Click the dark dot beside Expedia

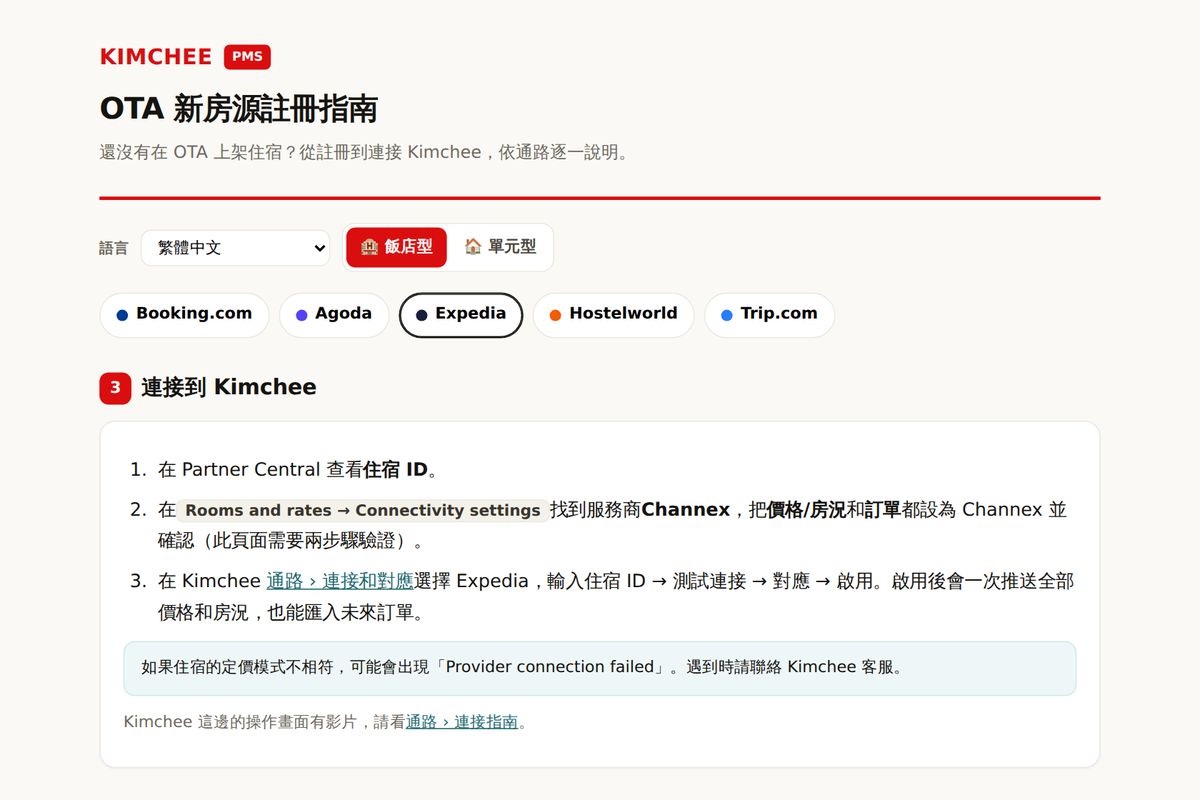(x=421, y=315)
